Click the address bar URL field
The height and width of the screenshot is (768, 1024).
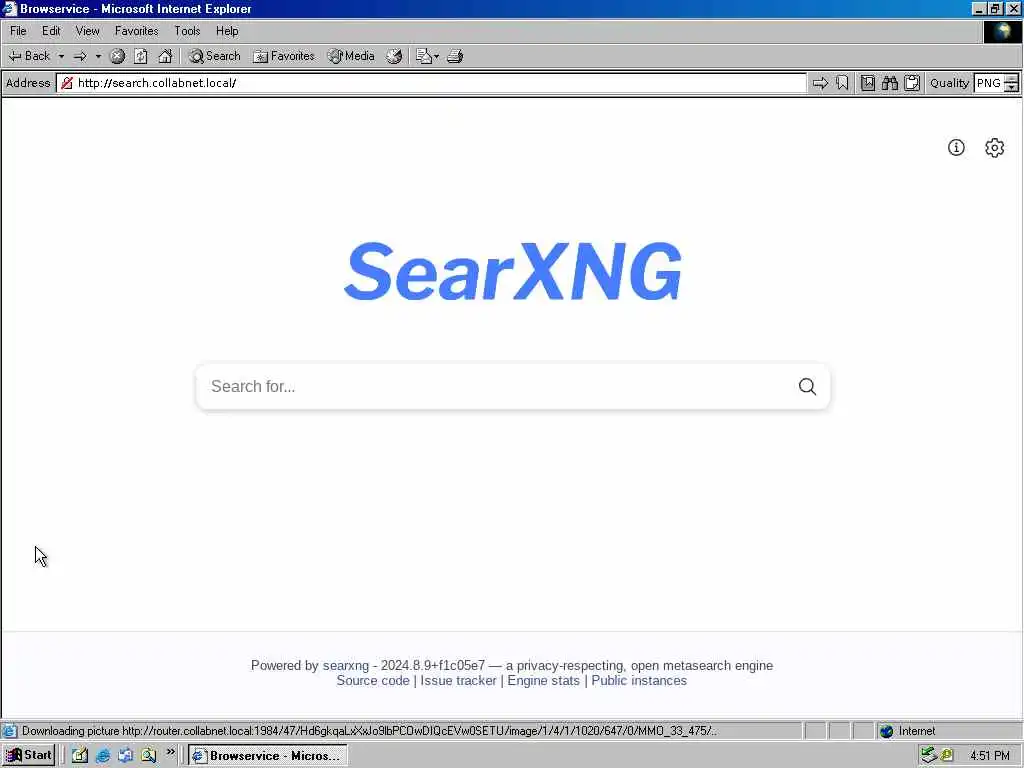(432, 83)
